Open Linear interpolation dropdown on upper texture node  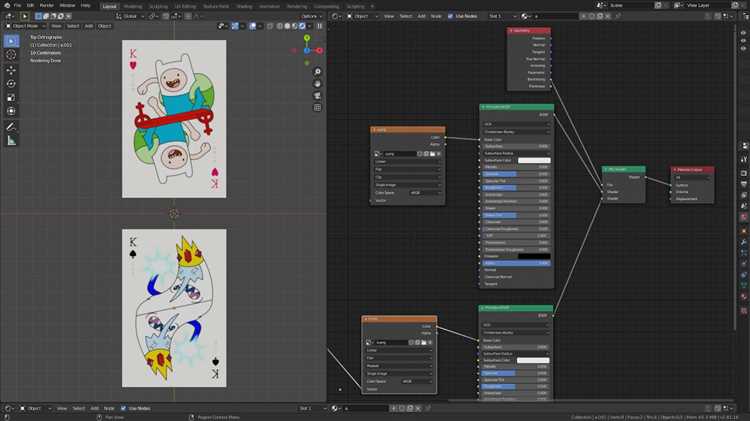point(408,162)
